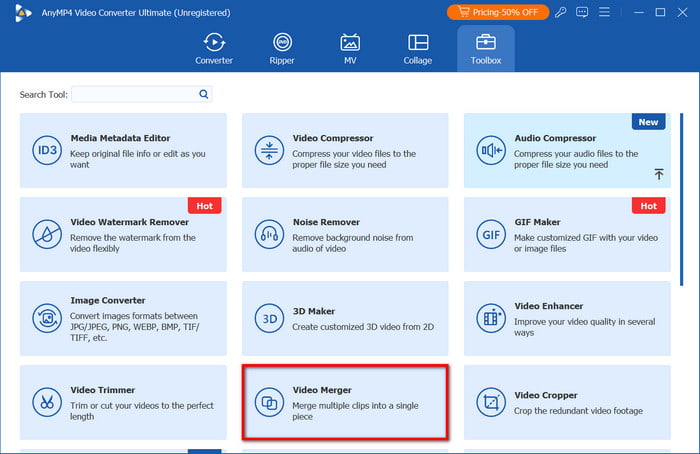Open Video Watermark Remover title
Image resolution: width=700 pixels, height=454 pixels.
[x=129, y=222]
